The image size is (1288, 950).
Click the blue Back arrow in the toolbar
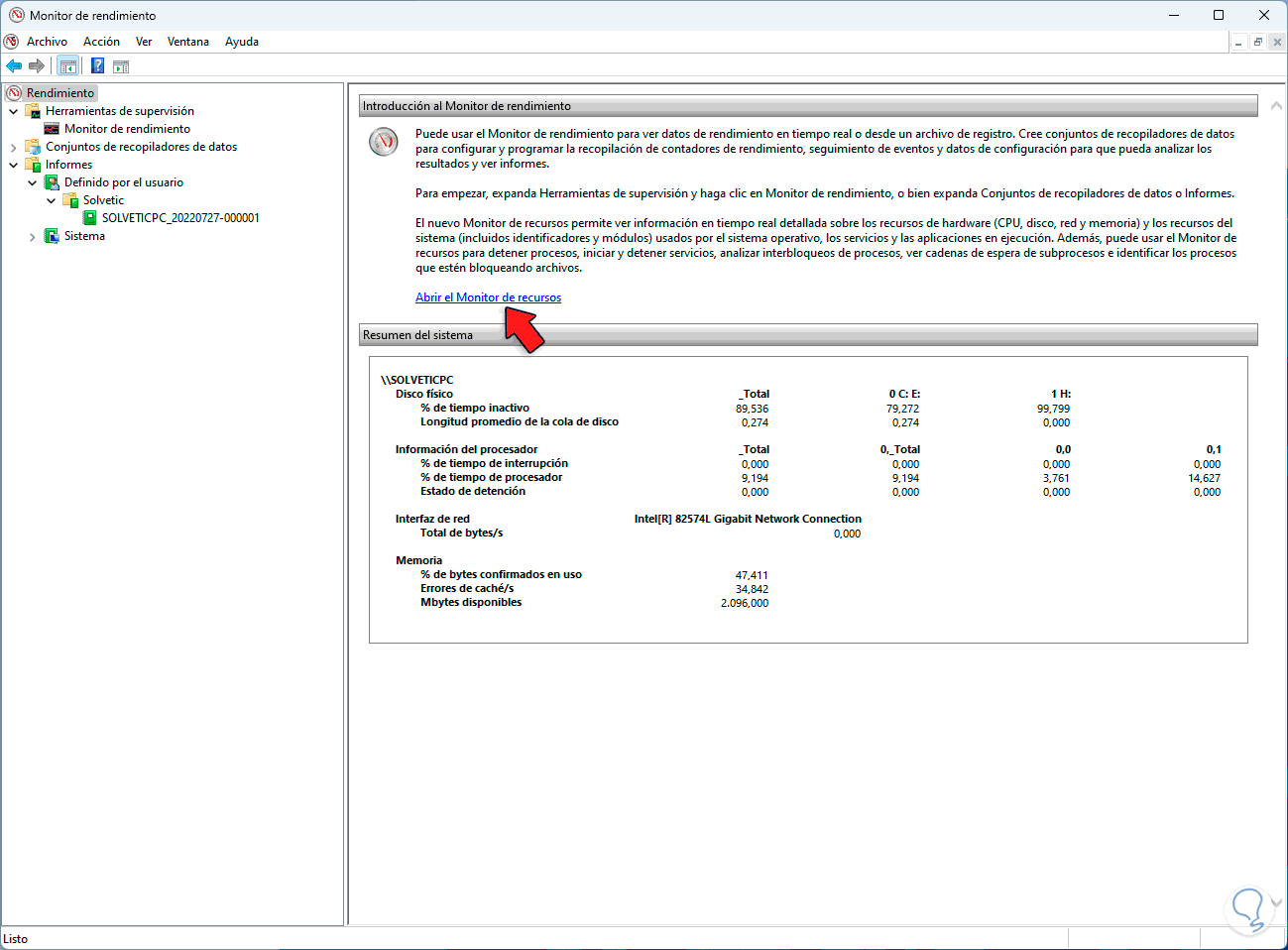click(x=14, y=66)
